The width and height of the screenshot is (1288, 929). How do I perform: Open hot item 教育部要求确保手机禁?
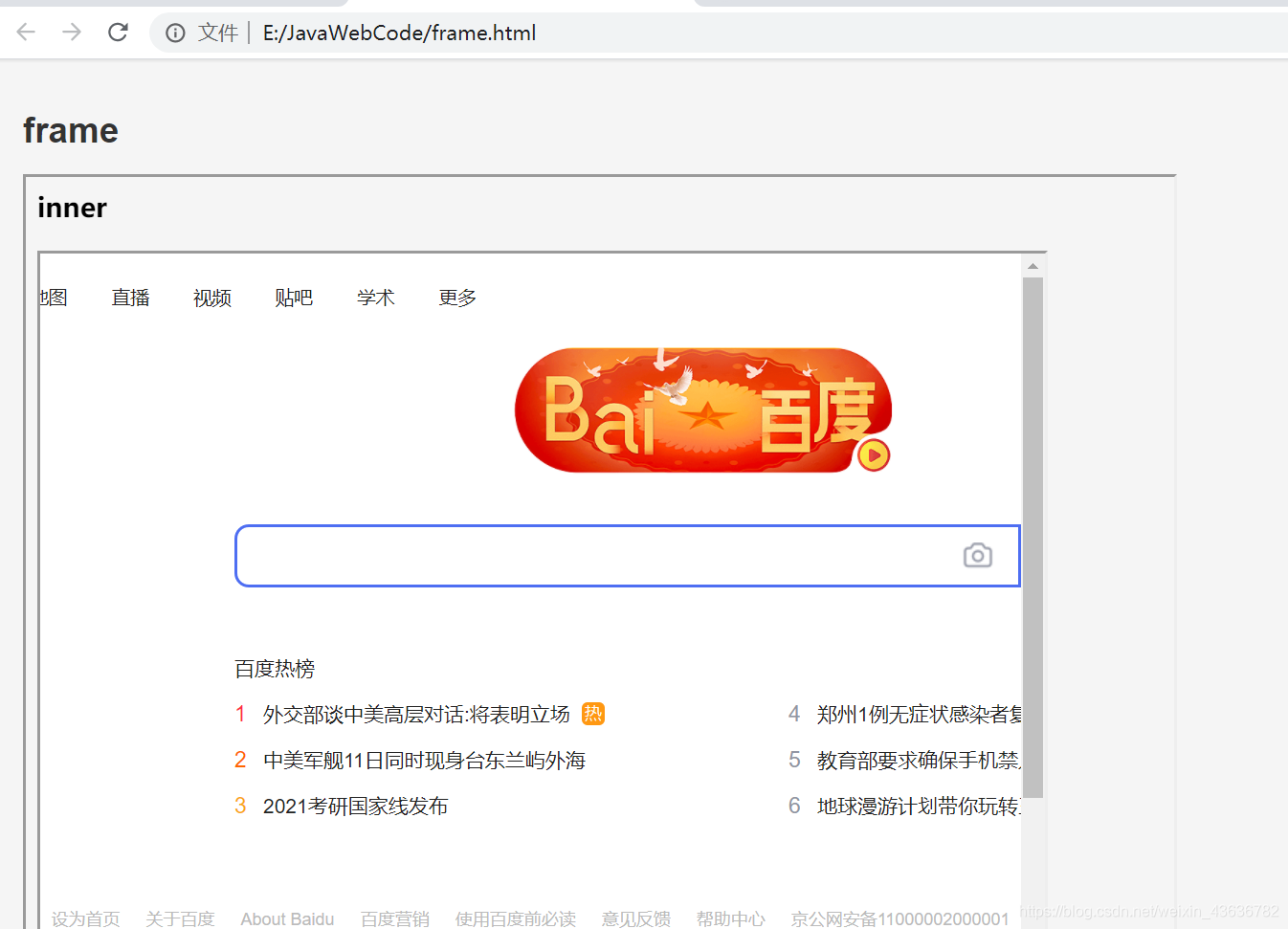coord(919,761)
